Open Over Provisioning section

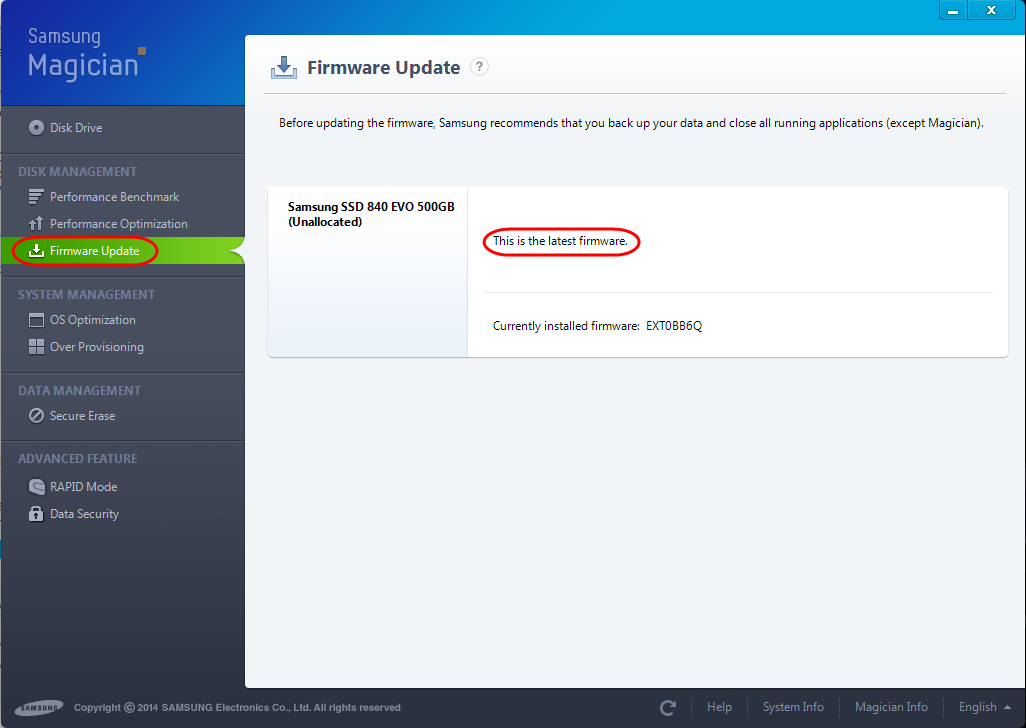tap(97, 347)
